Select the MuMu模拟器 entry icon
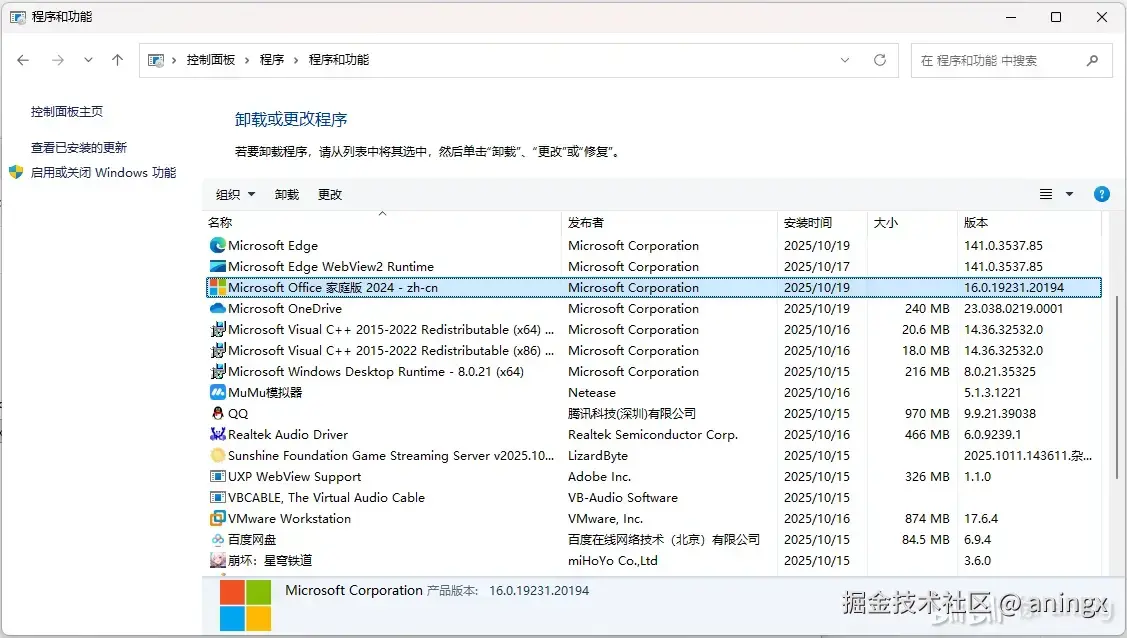The image size is (1127, 638). tap(219, 393)
